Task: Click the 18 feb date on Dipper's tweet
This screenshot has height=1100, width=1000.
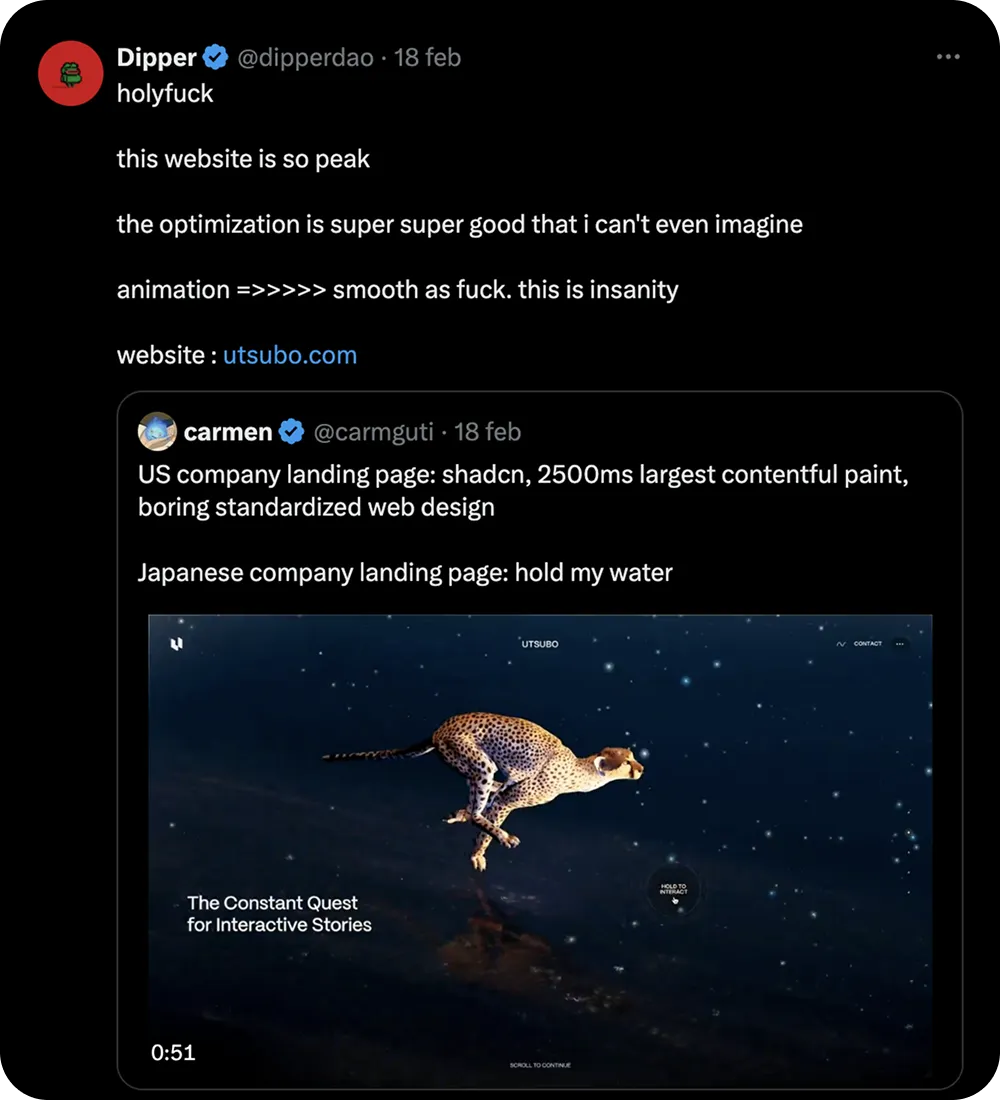Action: (x=428, y=58)
